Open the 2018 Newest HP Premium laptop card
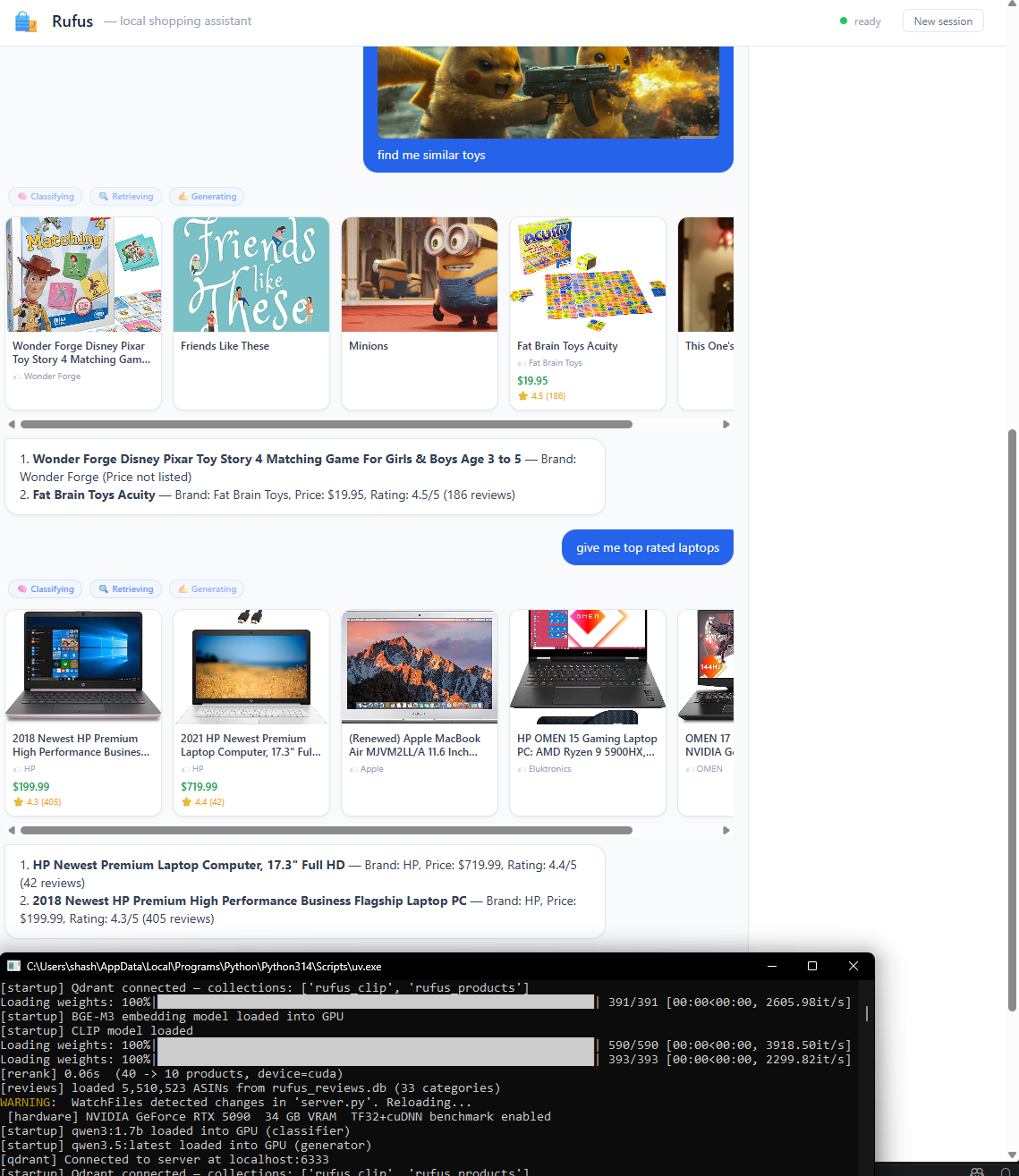This screenshot has height=1176, width=1019. pos(83,713)
